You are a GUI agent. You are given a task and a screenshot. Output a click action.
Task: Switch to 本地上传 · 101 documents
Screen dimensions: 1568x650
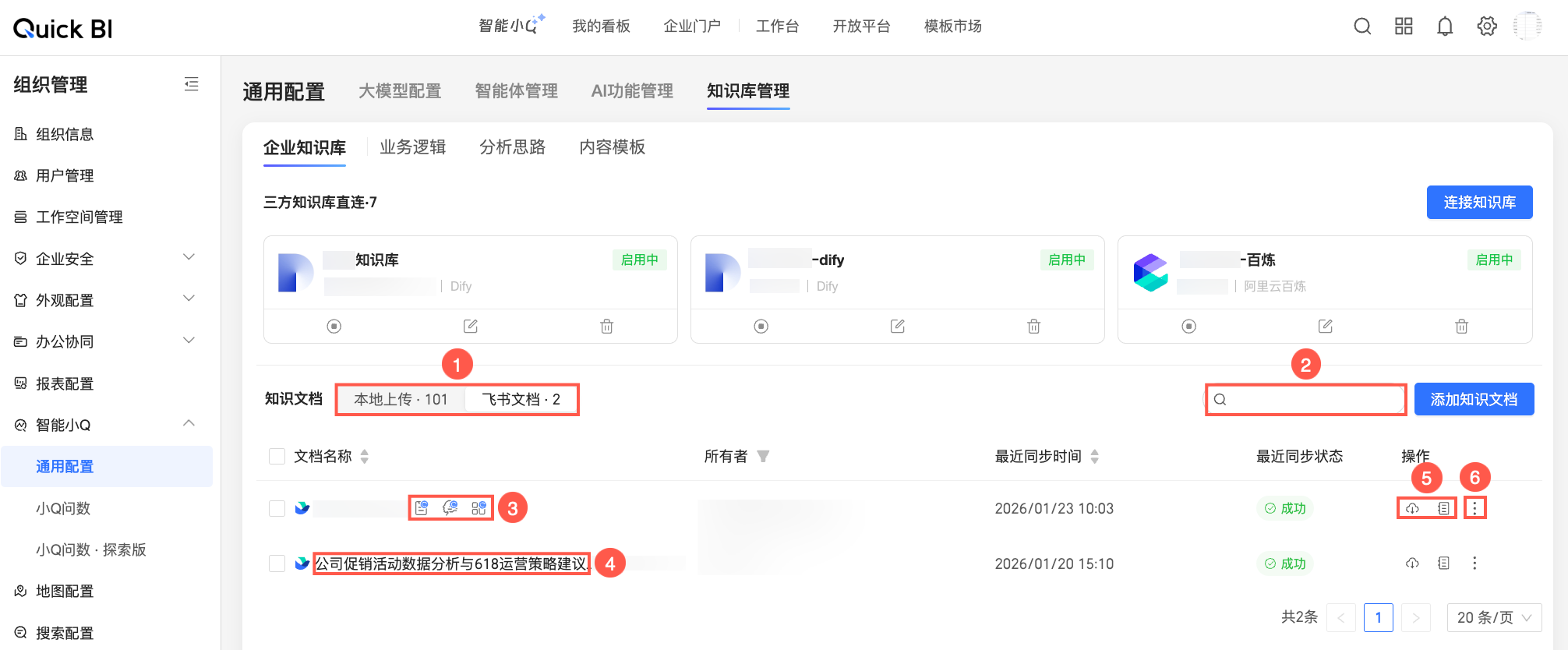[x=401, y=400]
